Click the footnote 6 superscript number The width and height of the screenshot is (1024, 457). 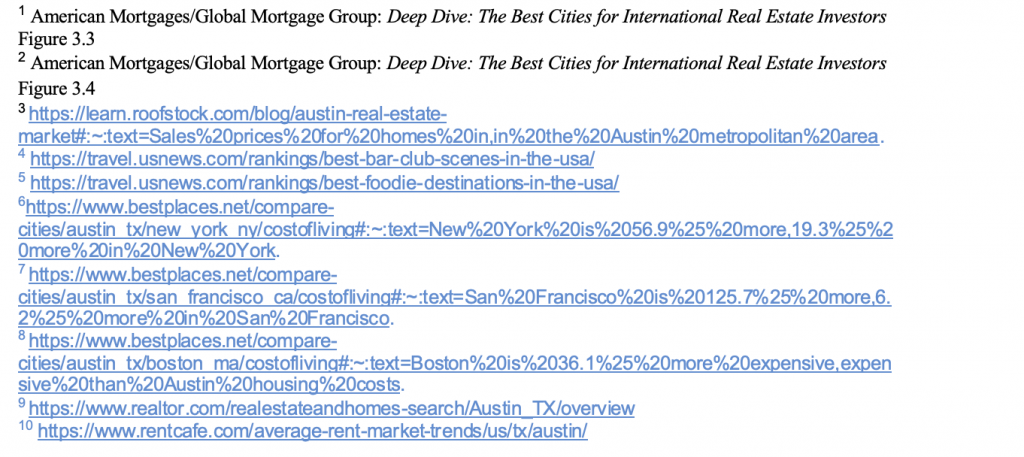point(22,202)
